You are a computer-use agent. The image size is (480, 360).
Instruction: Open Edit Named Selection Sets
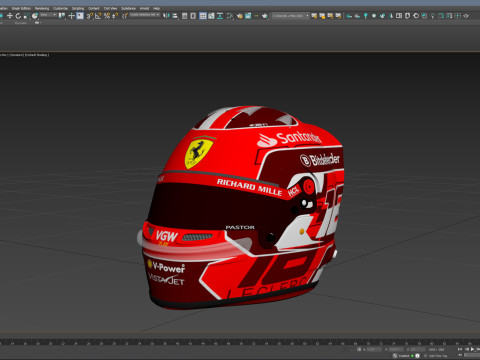[125, 16]
